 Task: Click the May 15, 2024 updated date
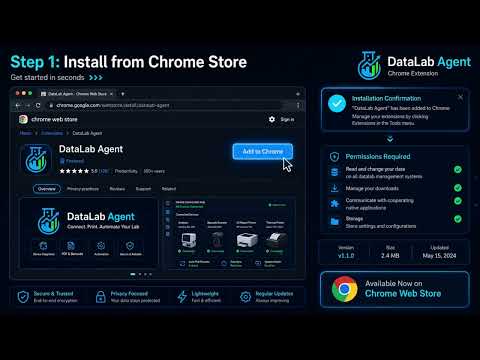439,256
